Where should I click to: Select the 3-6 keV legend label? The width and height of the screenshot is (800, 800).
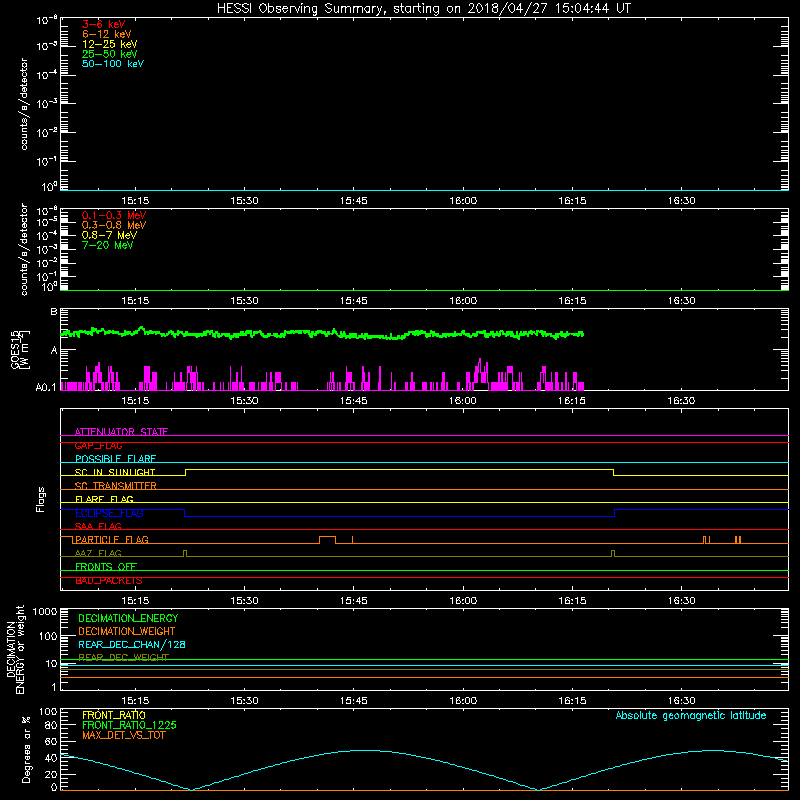click(x=104, y=24)
